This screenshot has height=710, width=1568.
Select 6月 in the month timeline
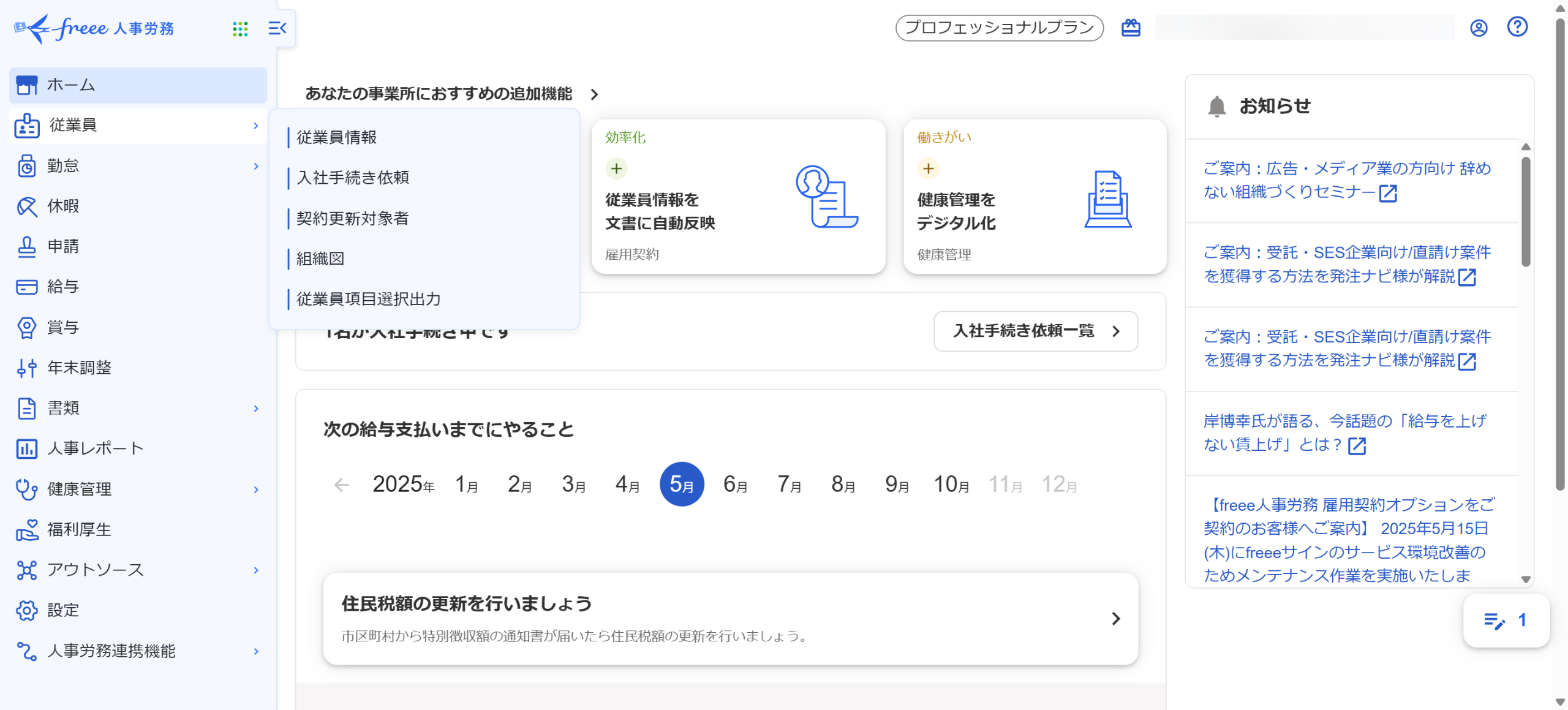(x=735, y=485)
